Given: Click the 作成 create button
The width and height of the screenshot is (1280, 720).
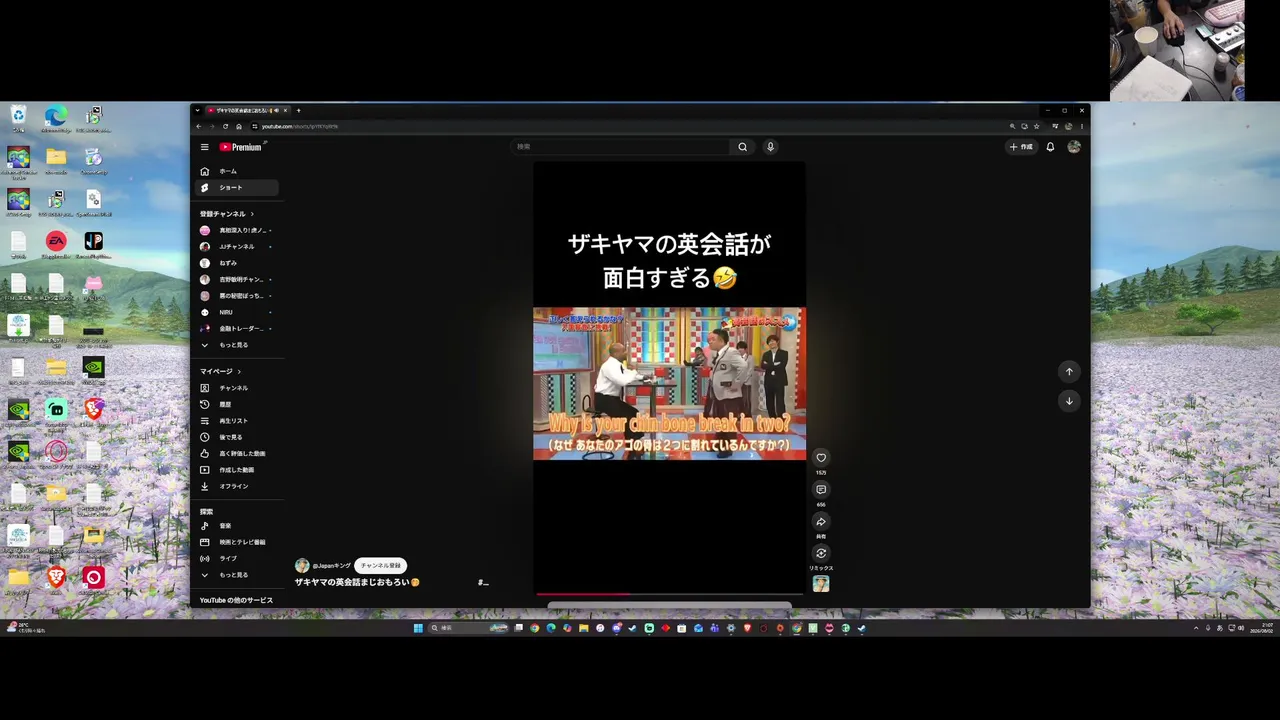Looking at the screenshot, I should pos(1021,147).
